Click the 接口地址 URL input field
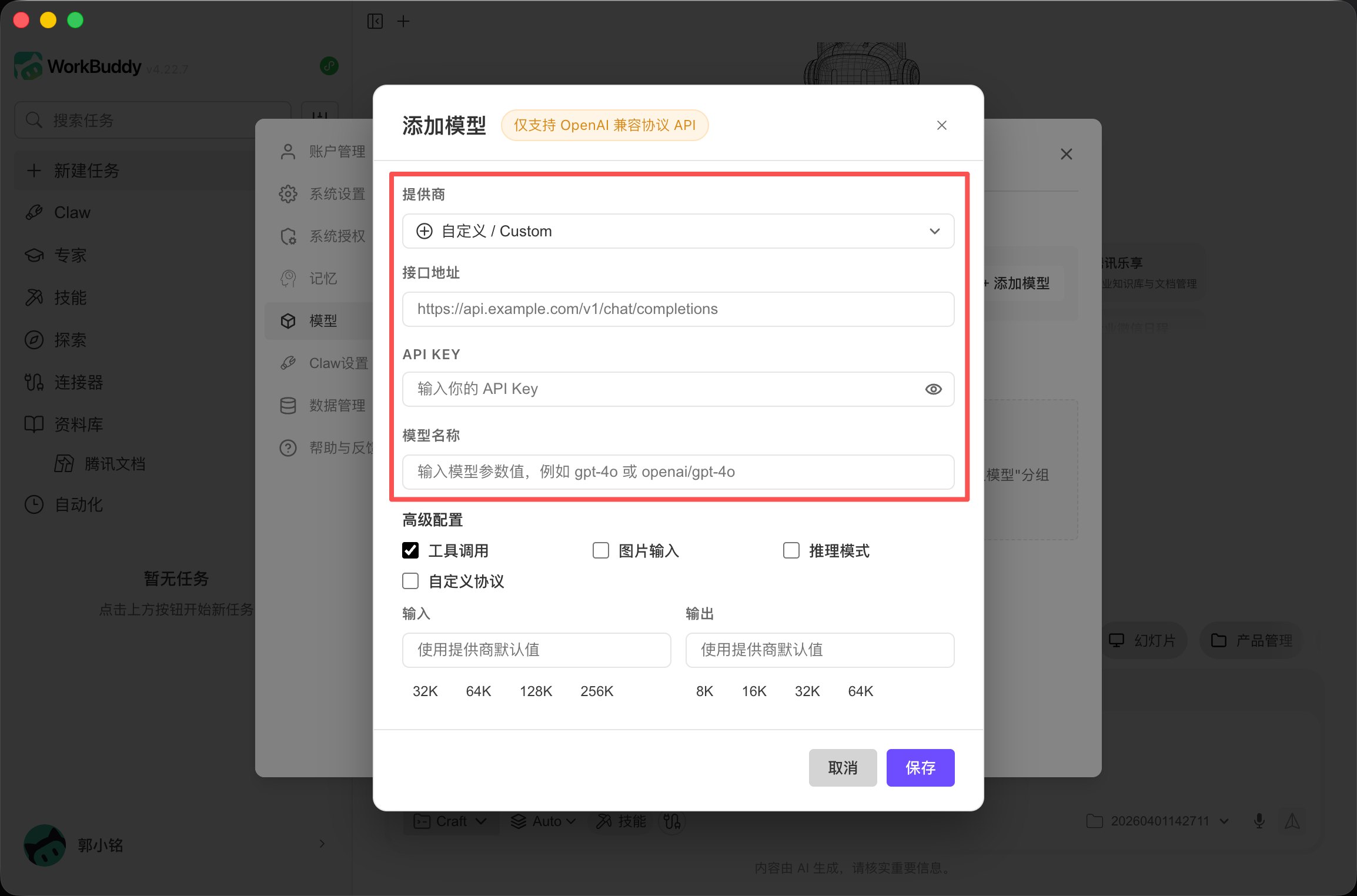 (678, 309)
